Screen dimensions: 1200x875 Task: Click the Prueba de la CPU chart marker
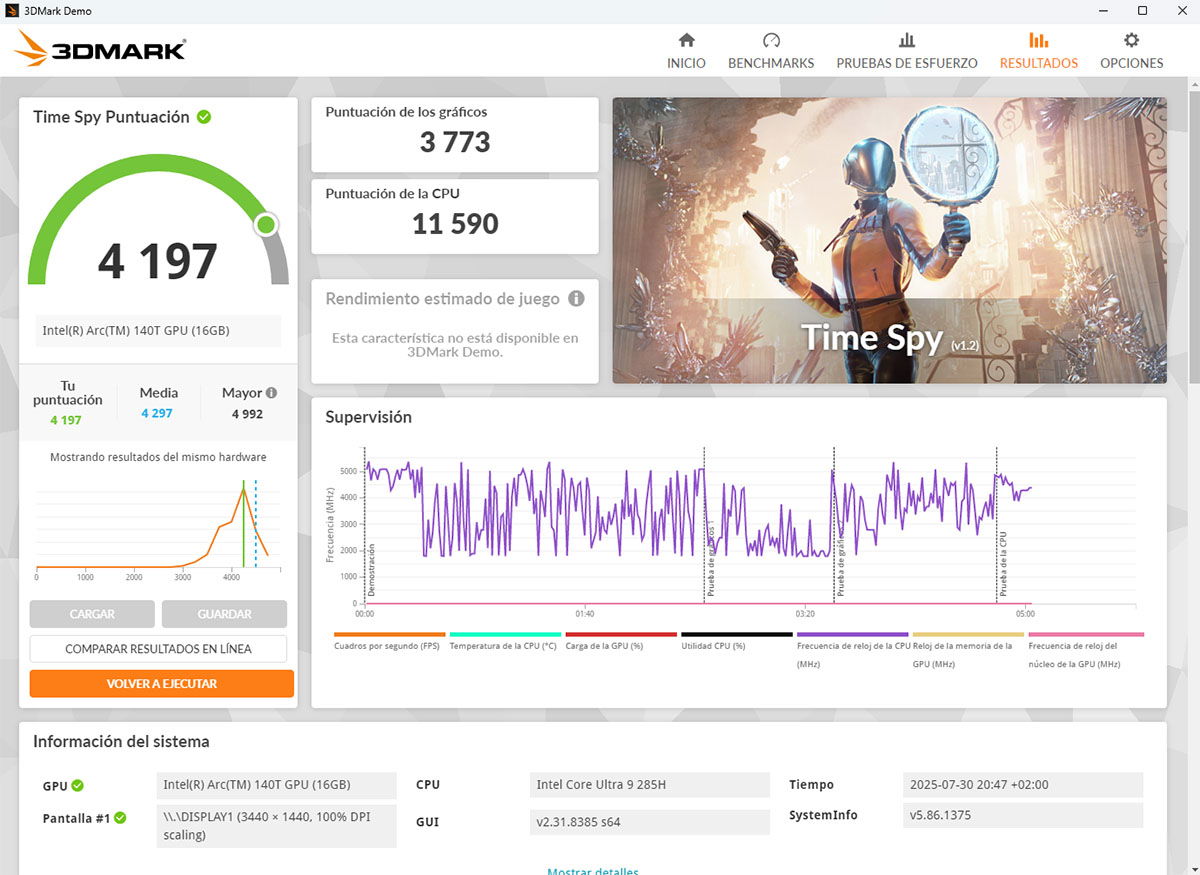pyautogui.click(x=1003, y=564)
